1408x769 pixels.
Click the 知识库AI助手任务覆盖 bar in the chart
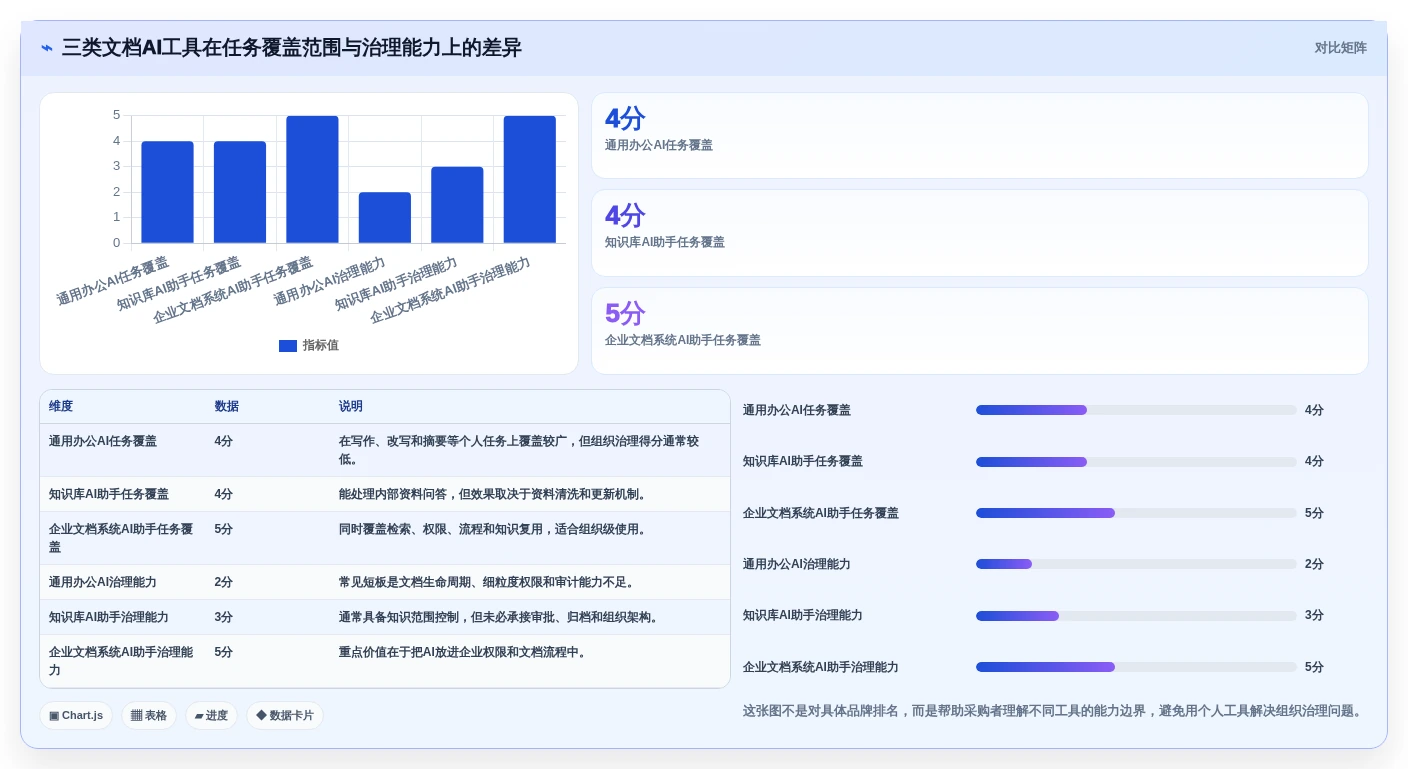point(240,192)
